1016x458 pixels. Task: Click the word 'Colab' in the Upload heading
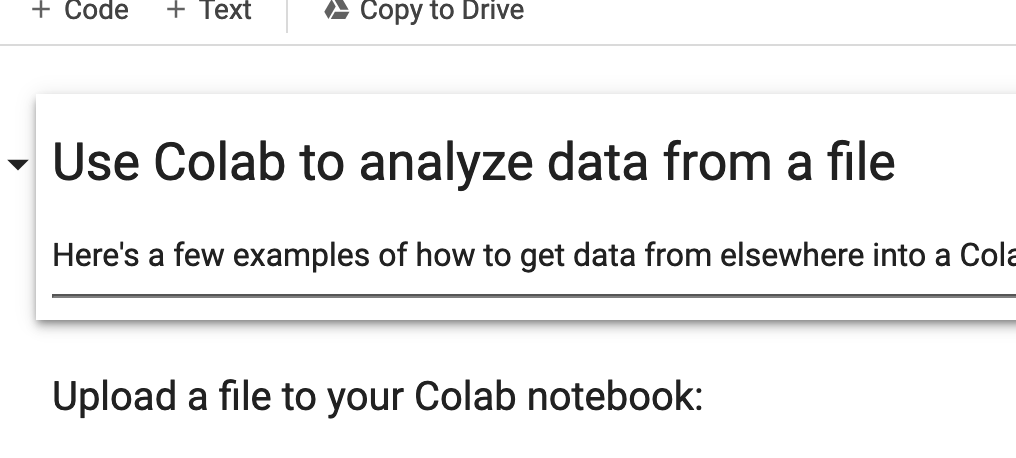pos(465,396)
